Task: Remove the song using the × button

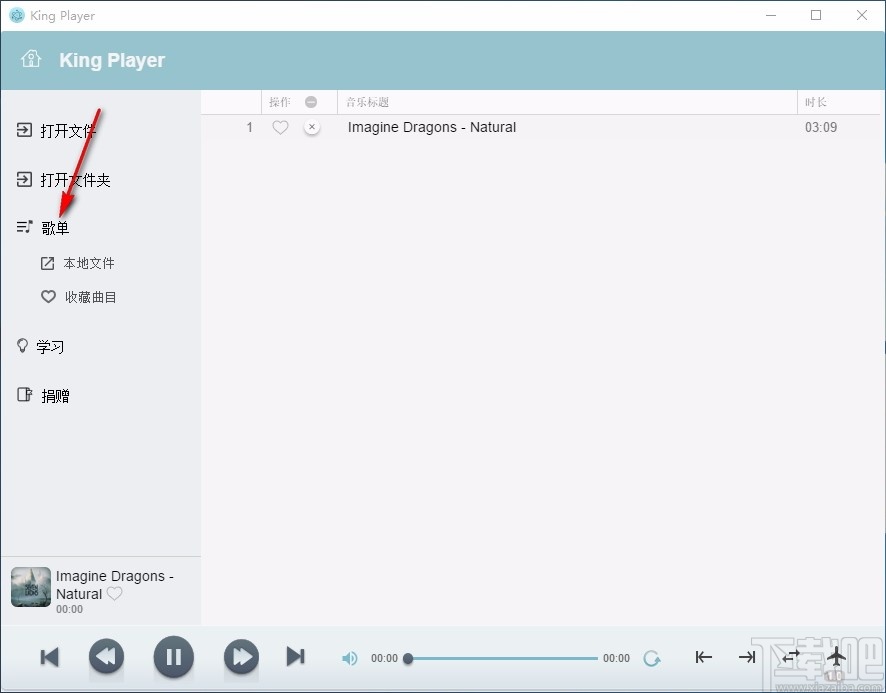Action: [x=312, y=128]
